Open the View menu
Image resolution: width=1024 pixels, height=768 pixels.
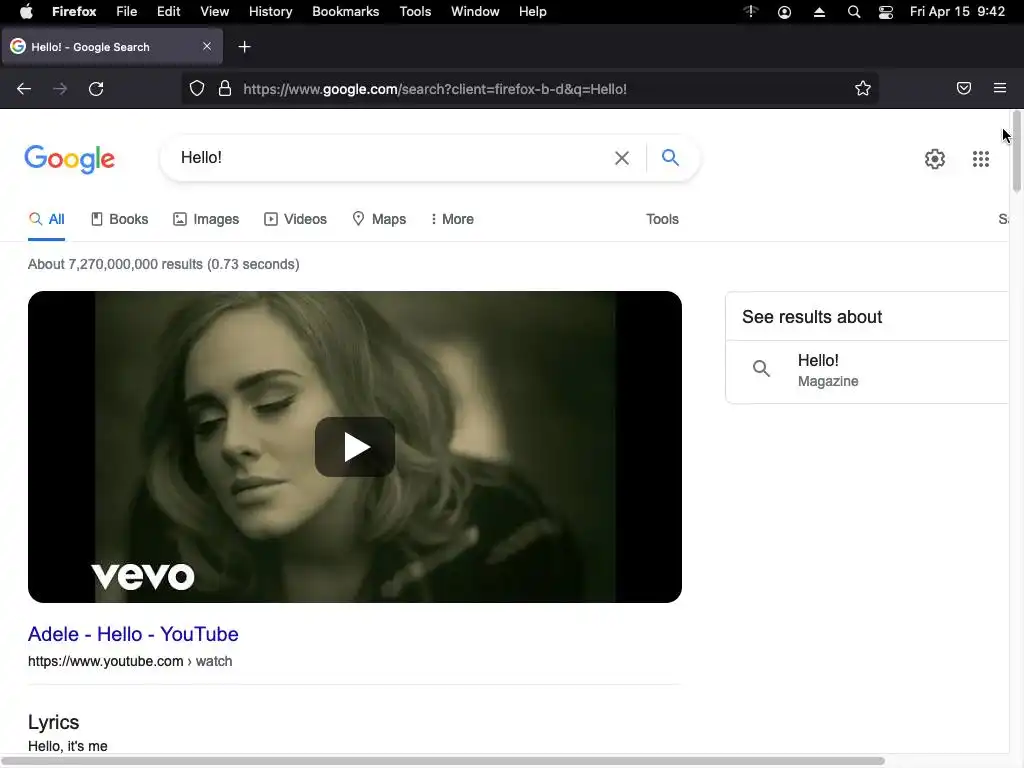[x=214, y=12]
